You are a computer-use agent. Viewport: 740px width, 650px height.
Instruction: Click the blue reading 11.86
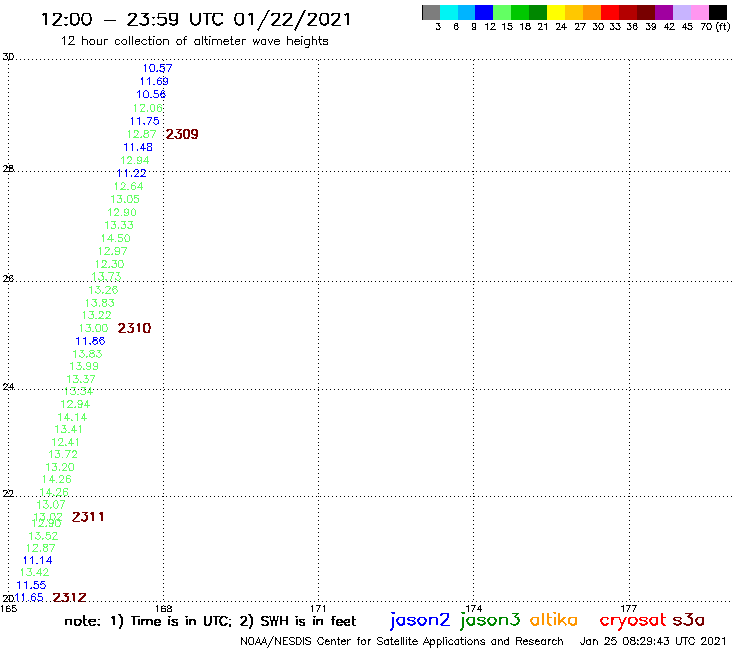point(90,341)
